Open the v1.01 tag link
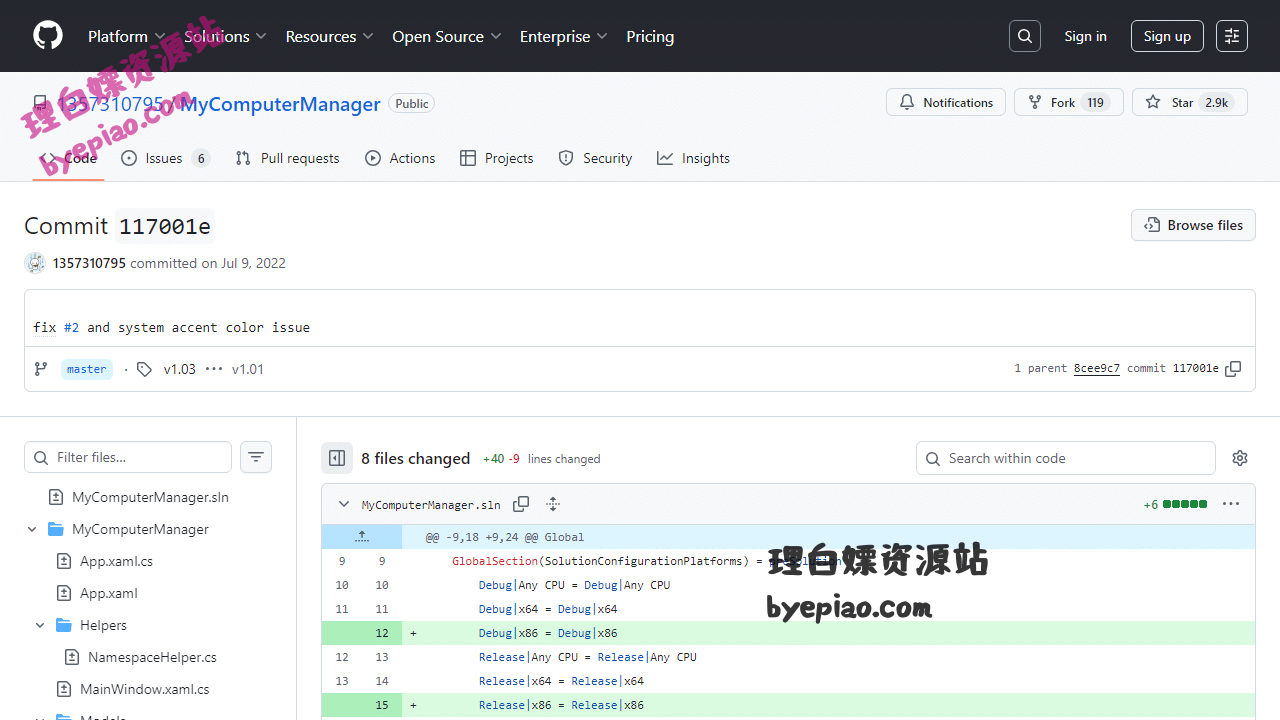The width and height of the screenshot is (1280, 720). (x=248, y=369)
